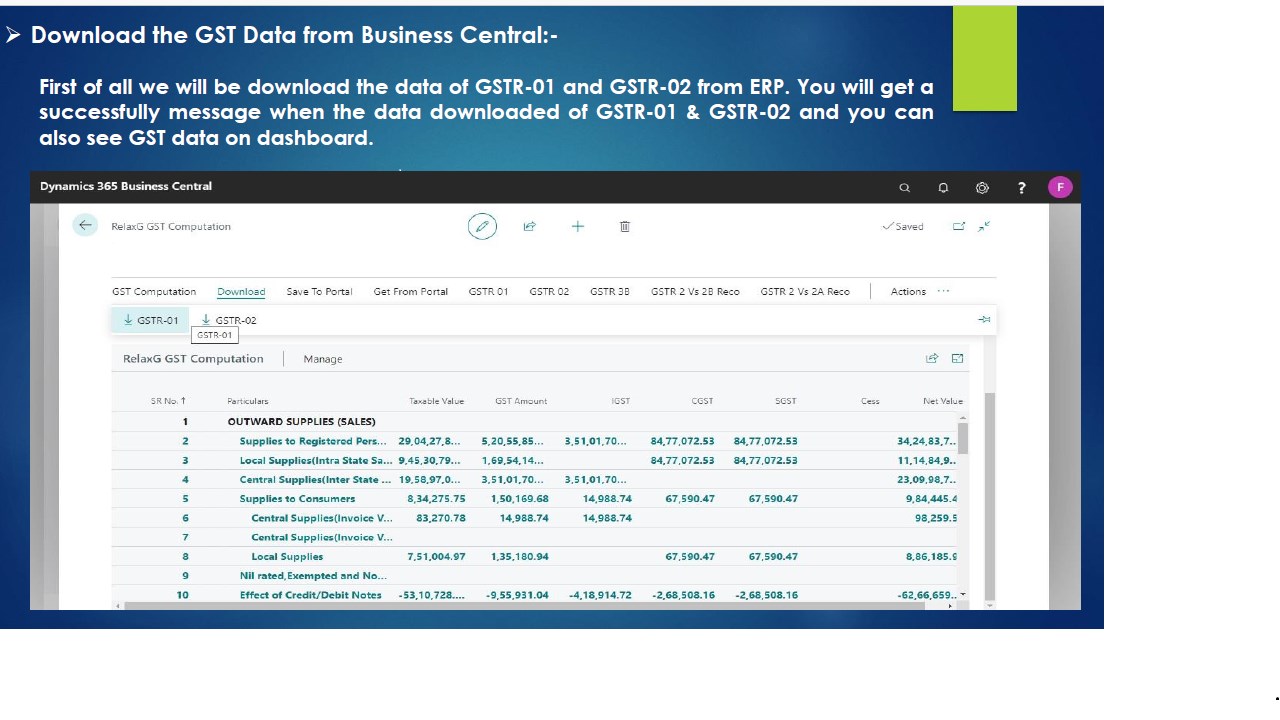
Task: Click the share icon in page header
Action: point(530,226)
